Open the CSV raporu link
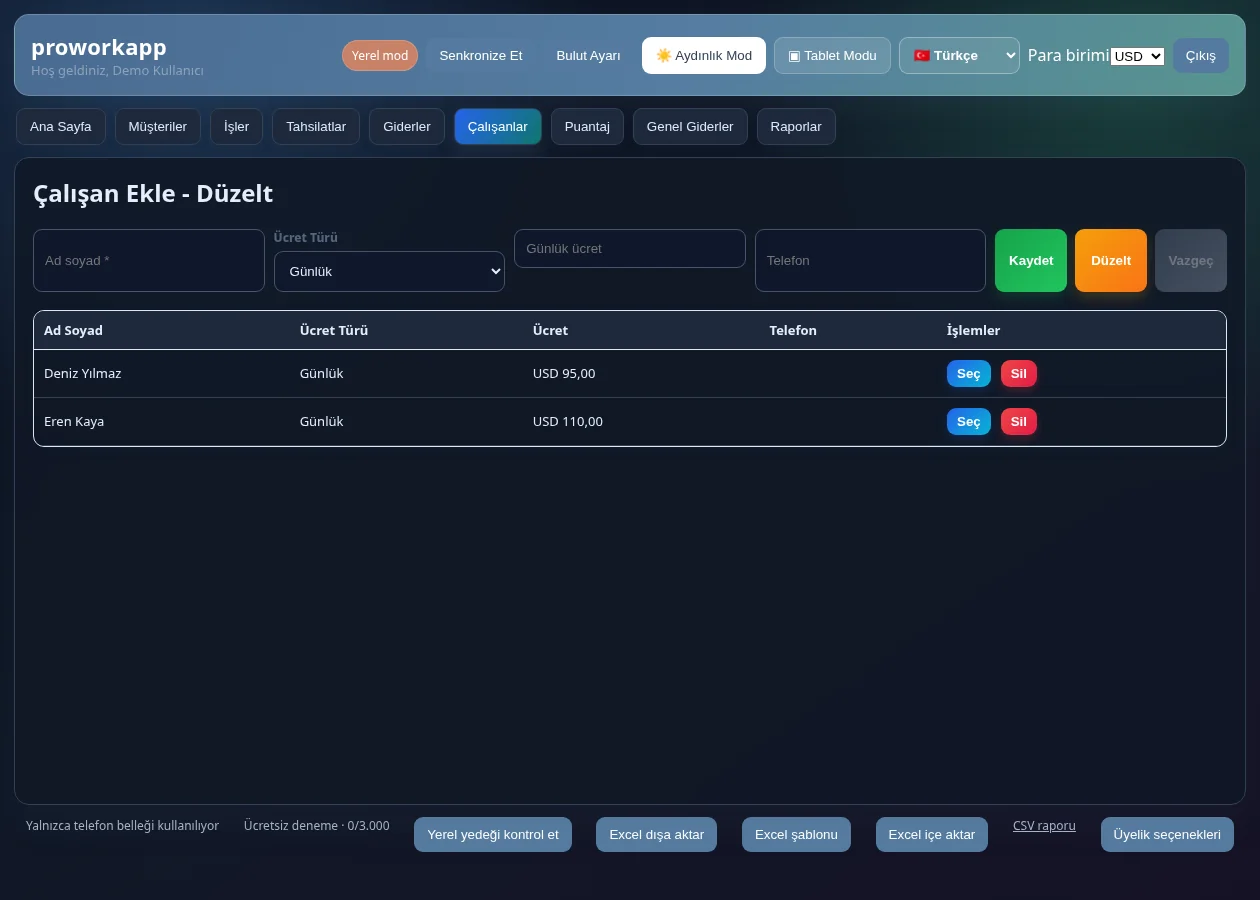Image resolution: width=1260 pixels, height=900 pixels. pyautogui.click(x=1044, y=826)
